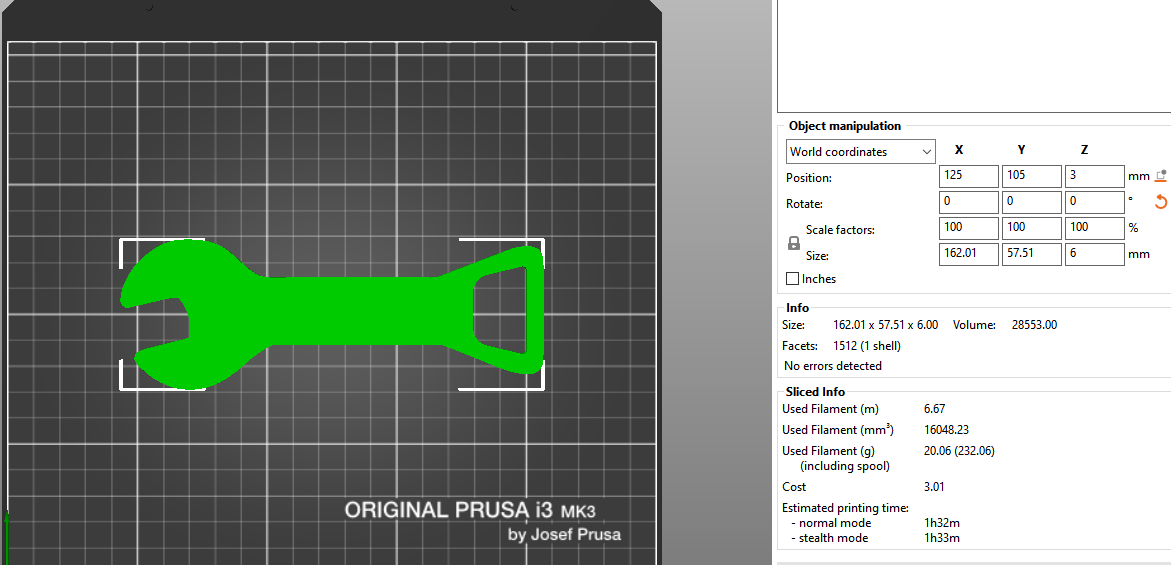1171x565 pixels.
Task: Enable the Inches checkbox
Action: [x=793, y=279]
